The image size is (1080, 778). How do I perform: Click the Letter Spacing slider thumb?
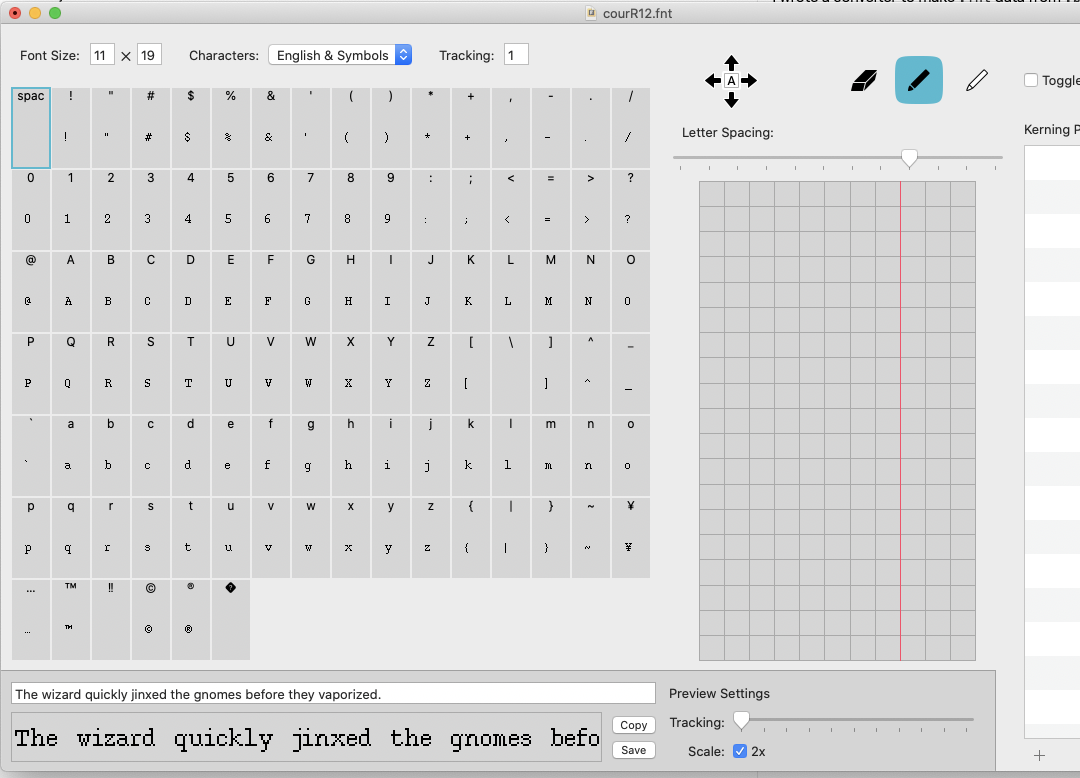pos(909,158)
